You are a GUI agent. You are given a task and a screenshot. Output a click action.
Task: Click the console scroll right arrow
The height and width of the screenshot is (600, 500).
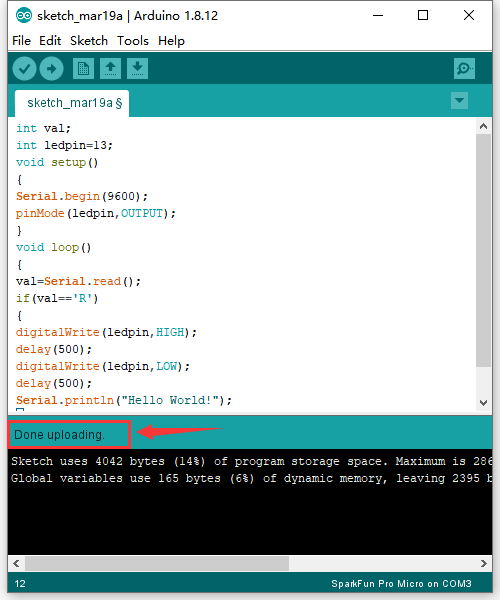click(484, 563)
